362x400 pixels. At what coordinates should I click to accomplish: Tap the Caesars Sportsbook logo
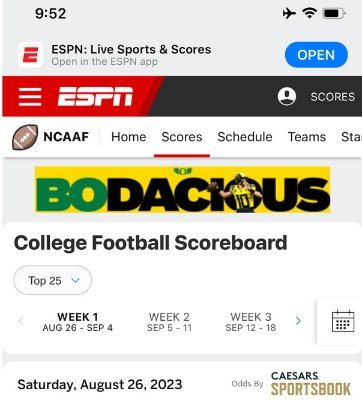point(311,384)
